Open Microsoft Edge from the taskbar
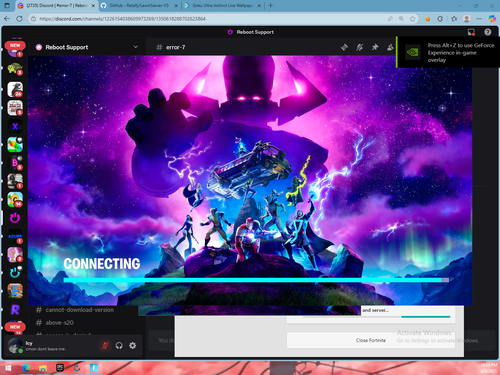This screenshot has height=375, width=500. tap(26, 368)
